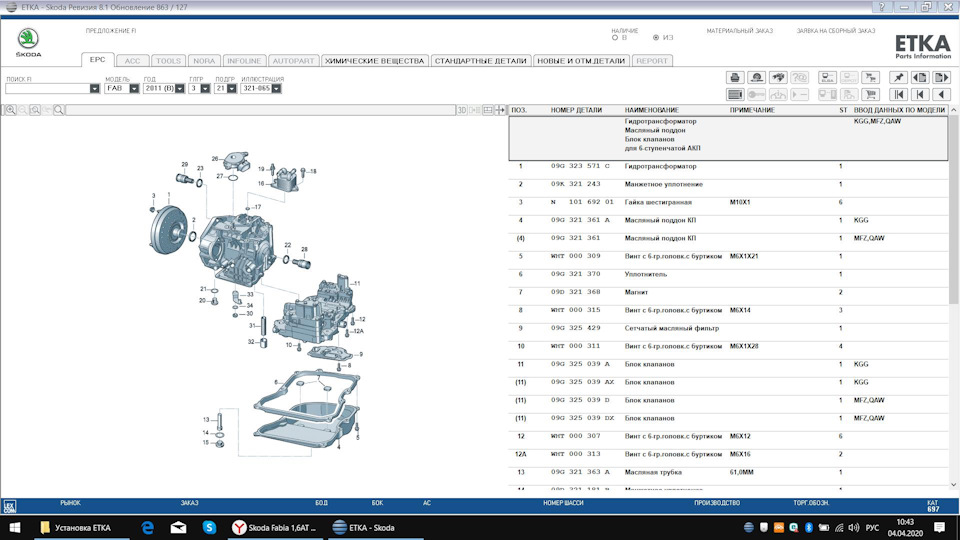960x540 pixels.
Task: Click the EK COM icon in status bar
Action: click(x=9, y=506)
